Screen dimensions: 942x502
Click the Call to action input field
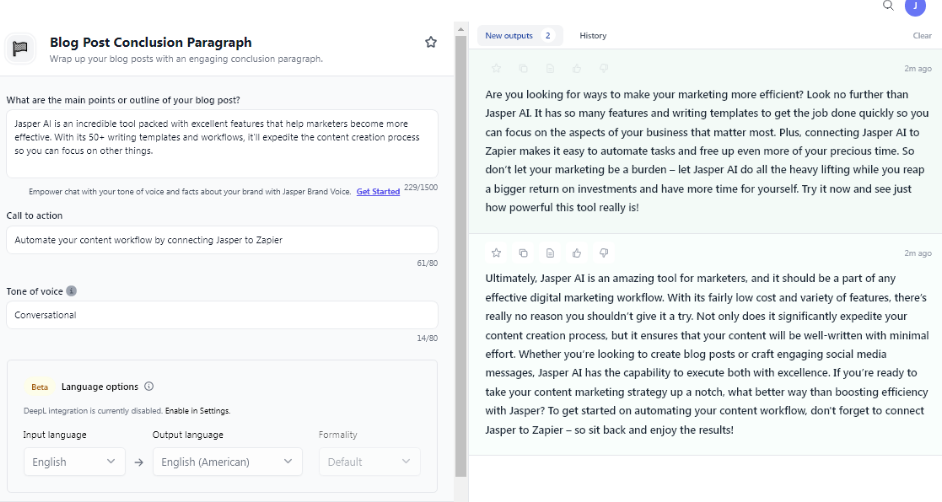point(222,240)
